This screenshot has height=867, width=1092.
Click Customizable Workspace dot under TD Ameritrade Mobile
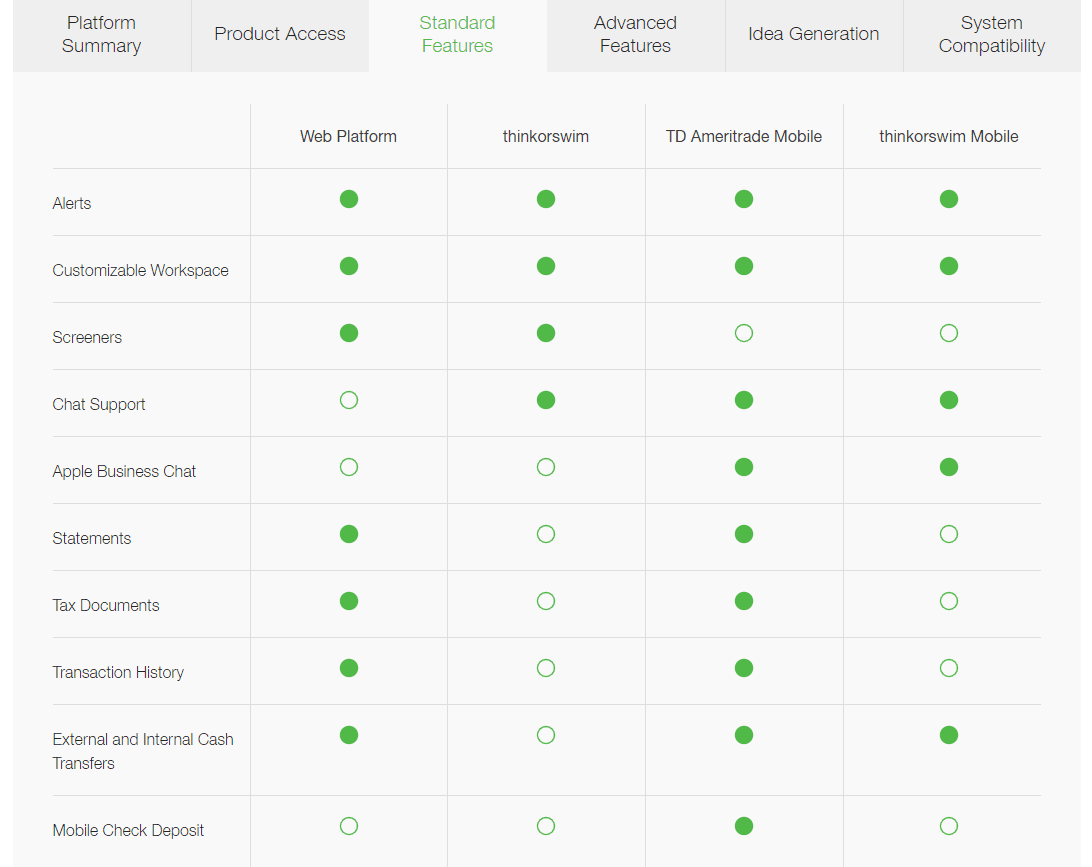744,266
